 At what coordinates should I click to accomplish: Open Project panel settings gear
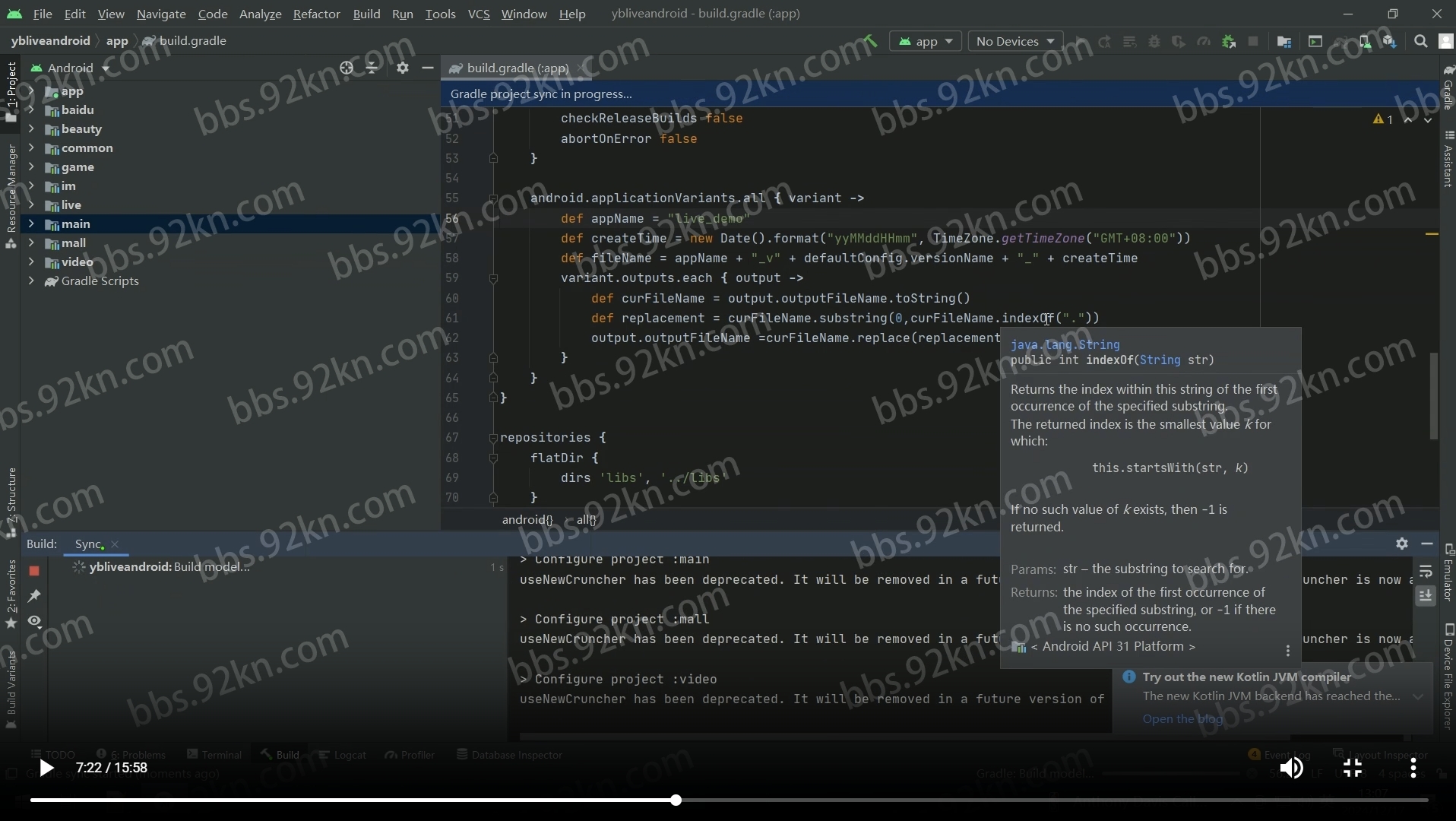click(x=403, y=68)
